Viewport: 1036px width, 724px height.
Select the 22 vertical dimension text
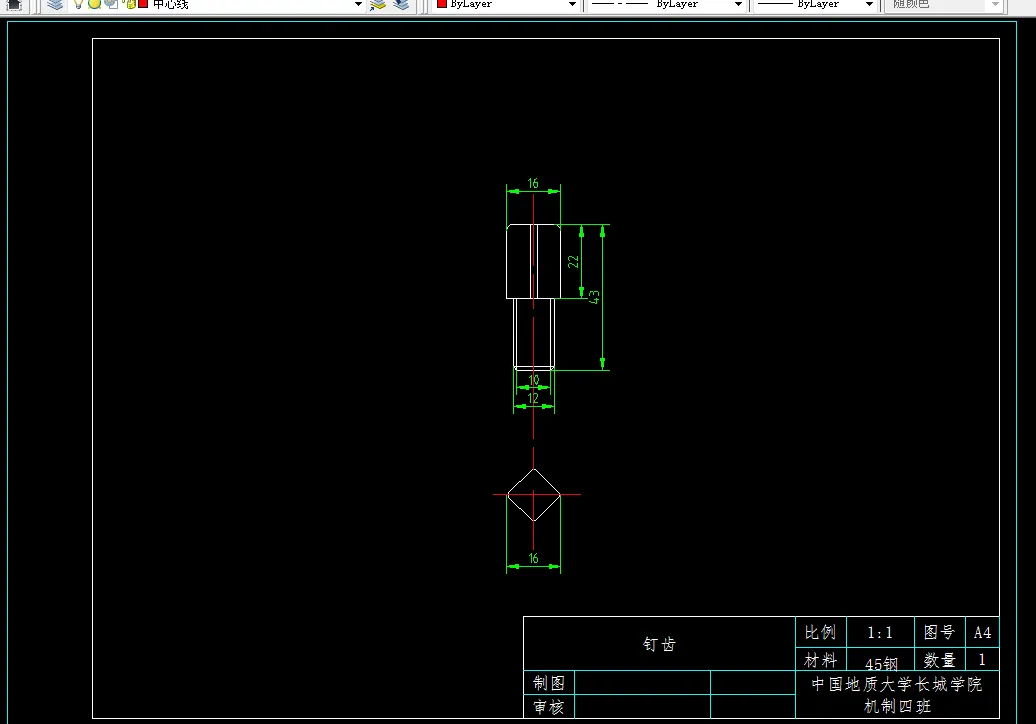pyautogui.click(x=573, y=262)
